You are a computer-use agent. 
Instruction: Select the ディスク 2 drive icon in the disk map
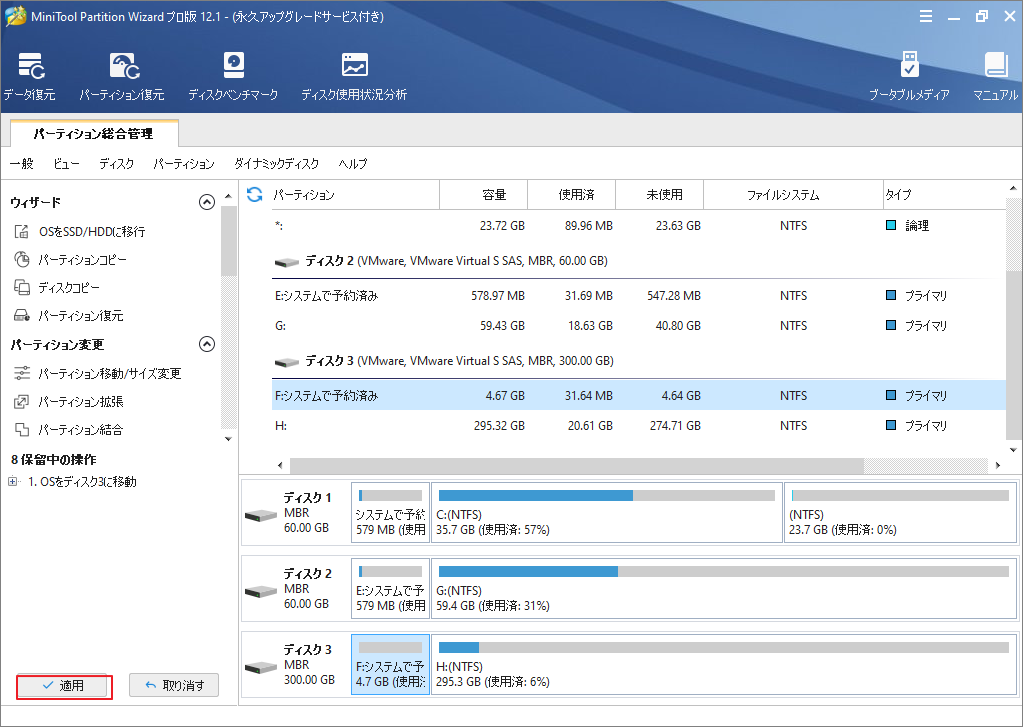pos(261,591)
